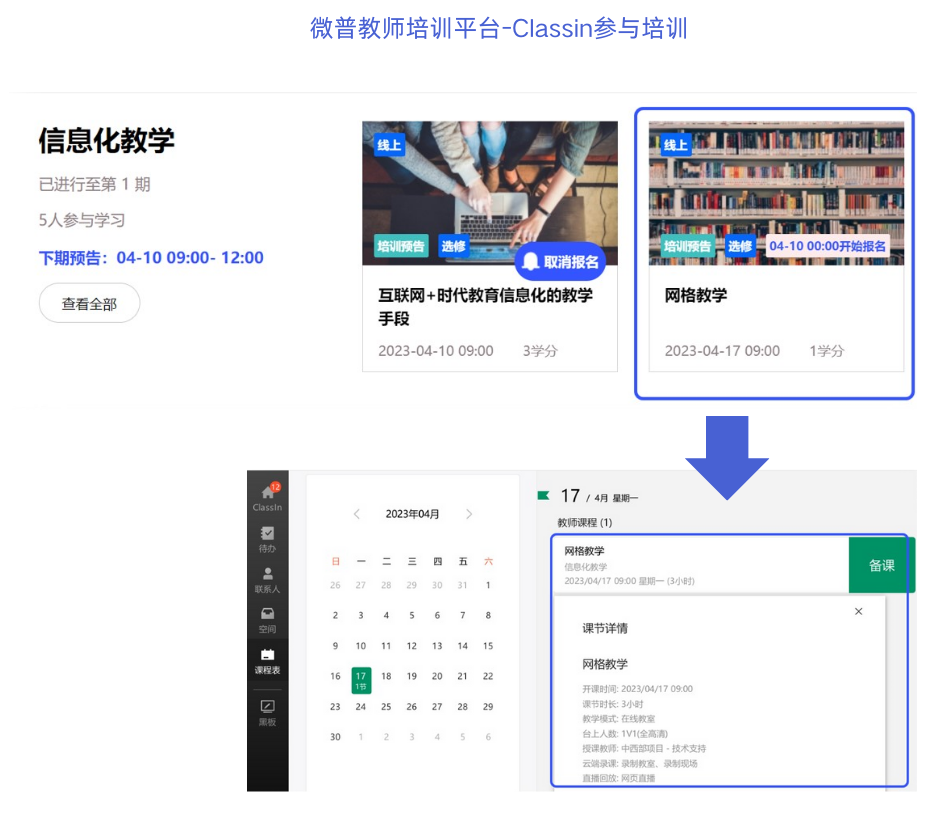The image size is (950, 820).
Task: Click the 2023年04月 month label
Action: pos(413,514)
